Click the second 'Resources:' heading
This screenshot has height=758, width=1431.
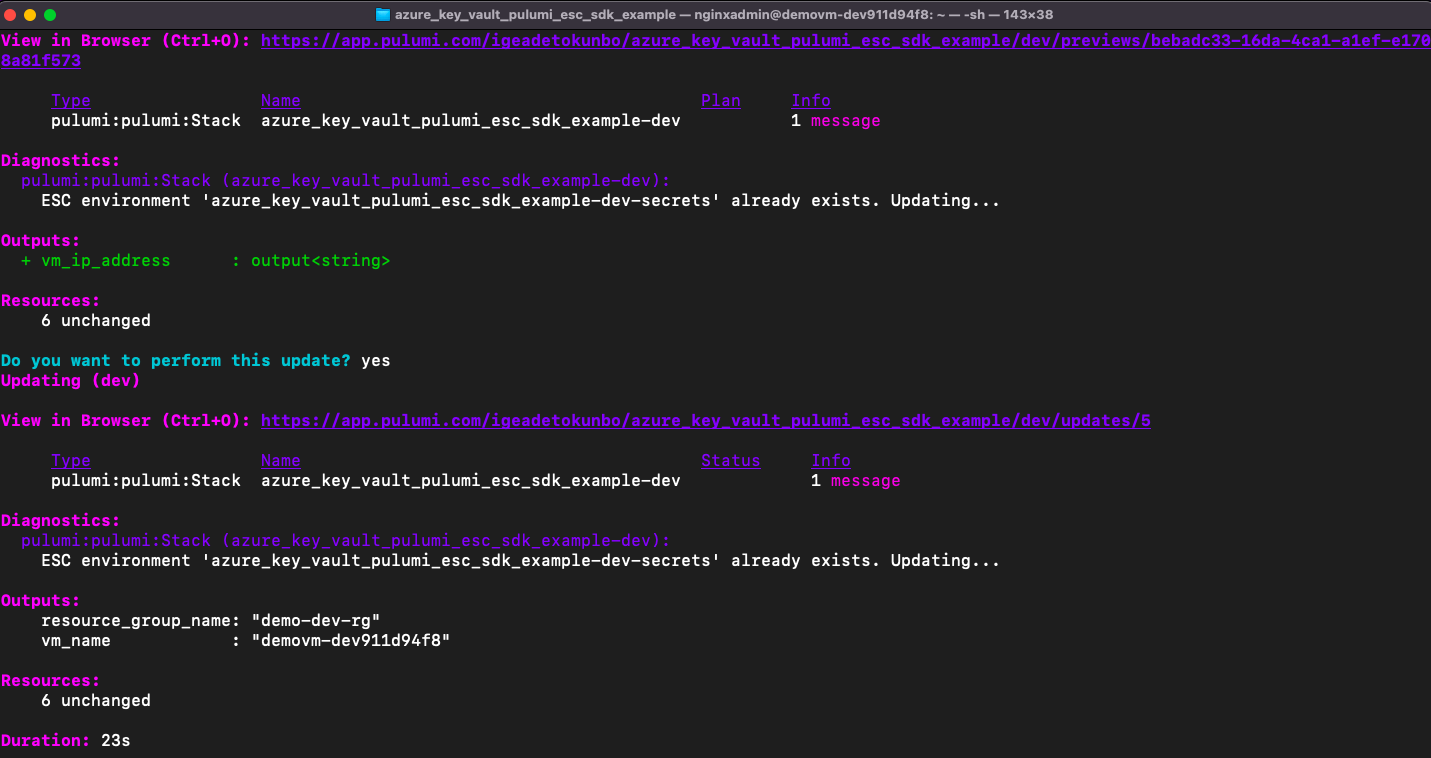51,681
